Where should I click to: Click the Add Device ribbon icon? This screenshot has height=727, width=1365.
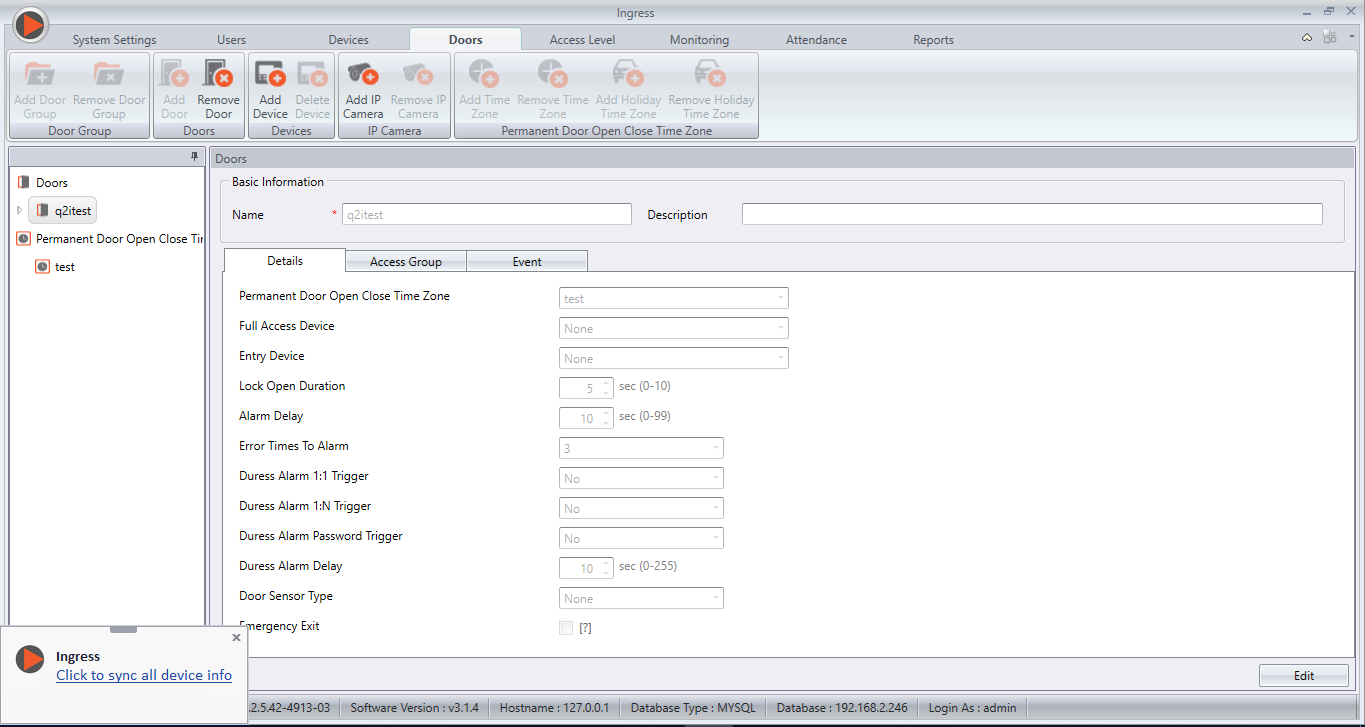(x=270, y=75)
